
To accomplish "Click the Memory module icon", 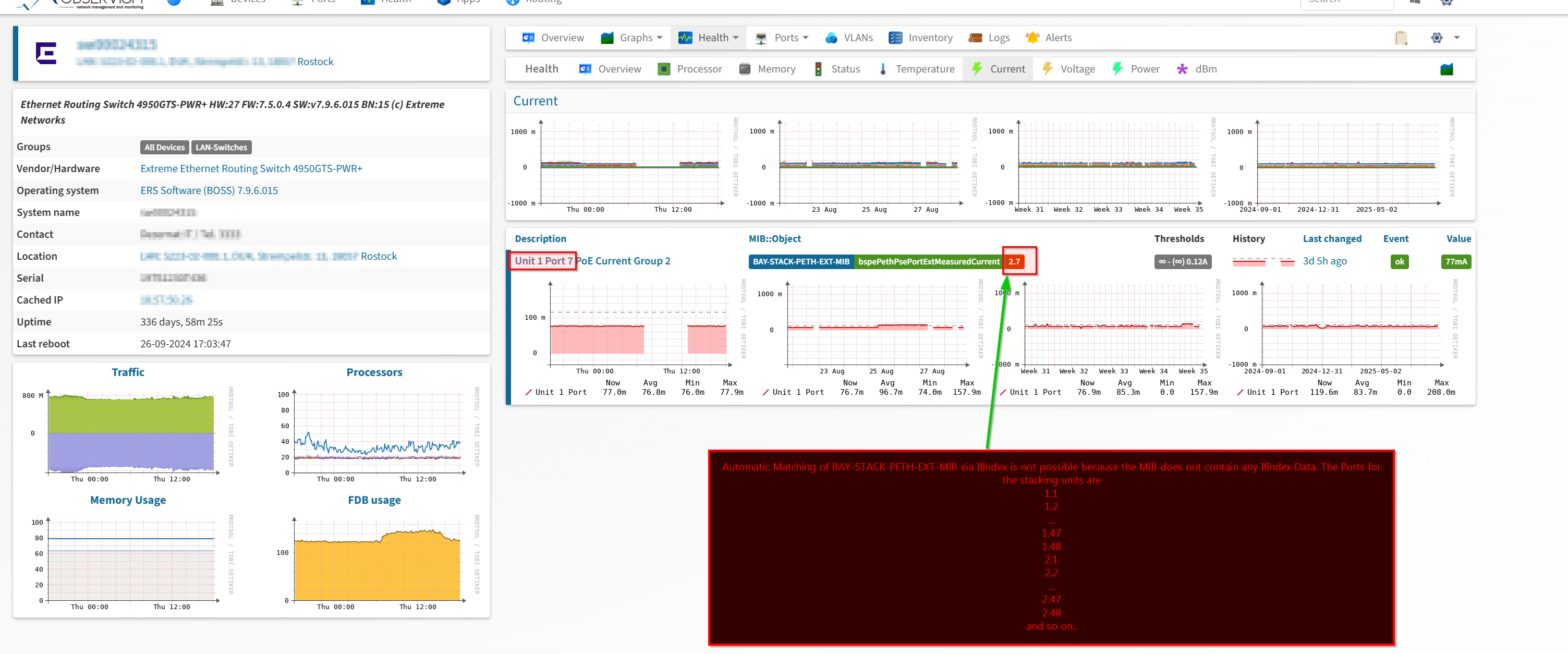I will (745, 69).
